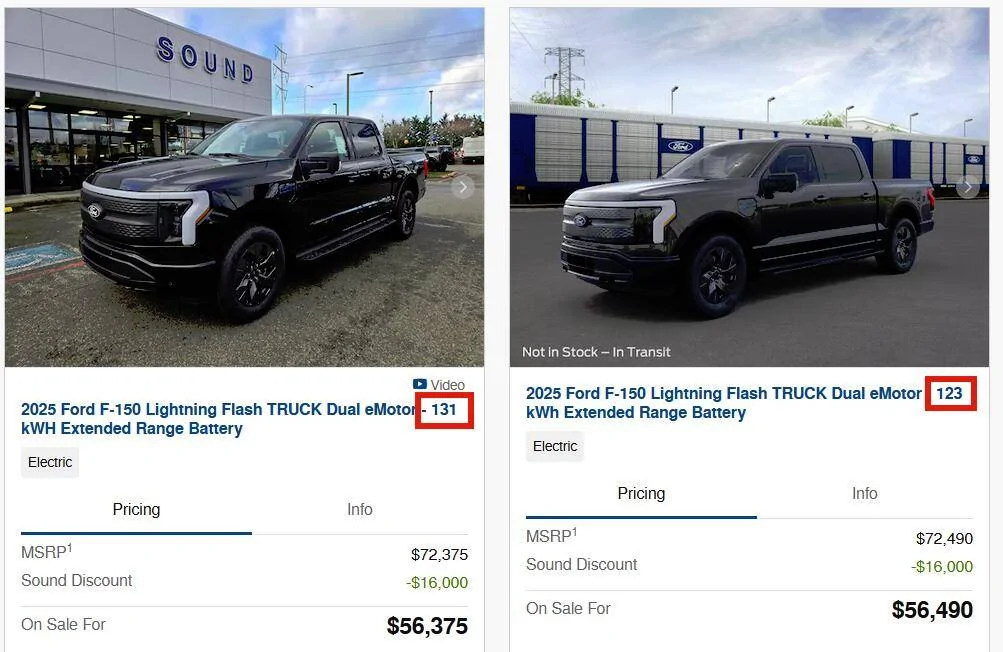Open the left 131 kWH Lightning Flash listing title

click(239, 418)
